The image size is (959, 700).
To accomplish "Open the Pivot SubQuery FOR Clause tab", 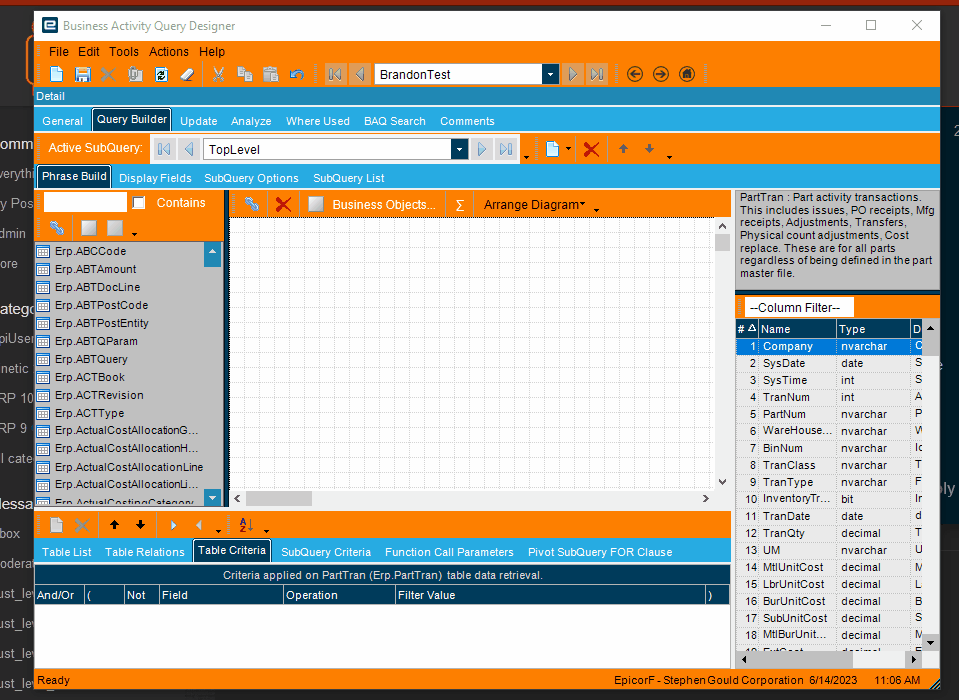I will click(600, 552).
